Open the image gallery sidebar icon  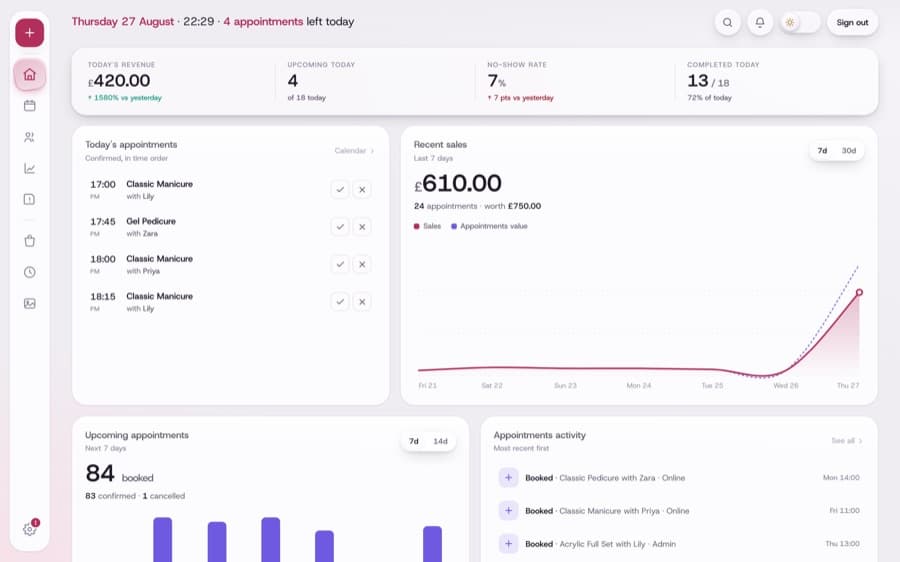point(30,303)
